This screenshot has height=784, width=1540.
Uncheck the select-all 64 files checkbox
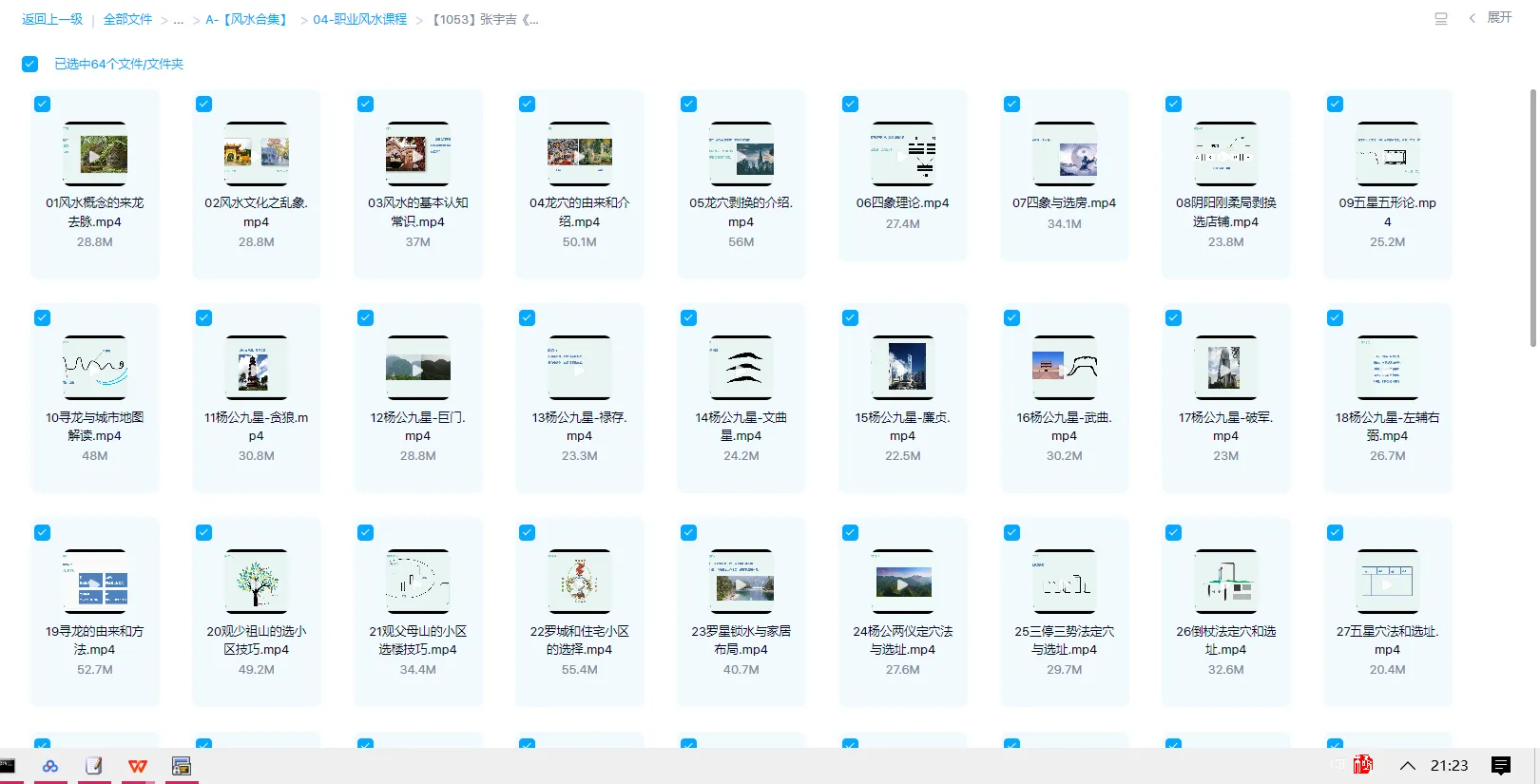(30, 64)
